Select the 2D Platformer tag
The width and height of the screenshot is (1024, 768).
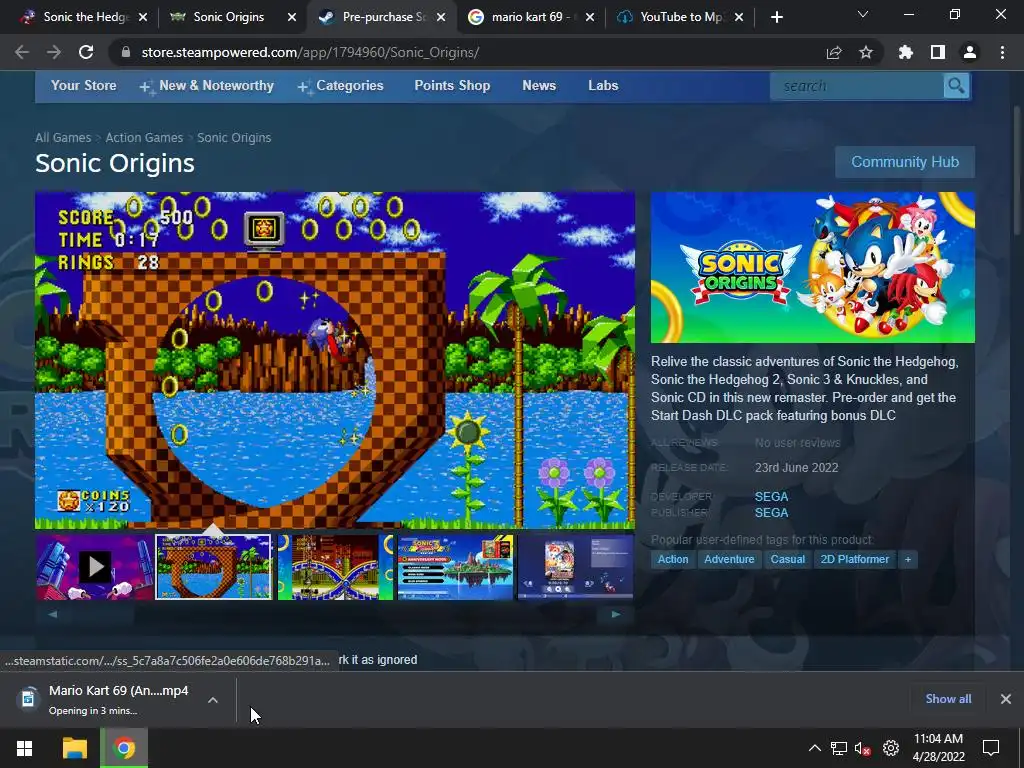(854, 560)
